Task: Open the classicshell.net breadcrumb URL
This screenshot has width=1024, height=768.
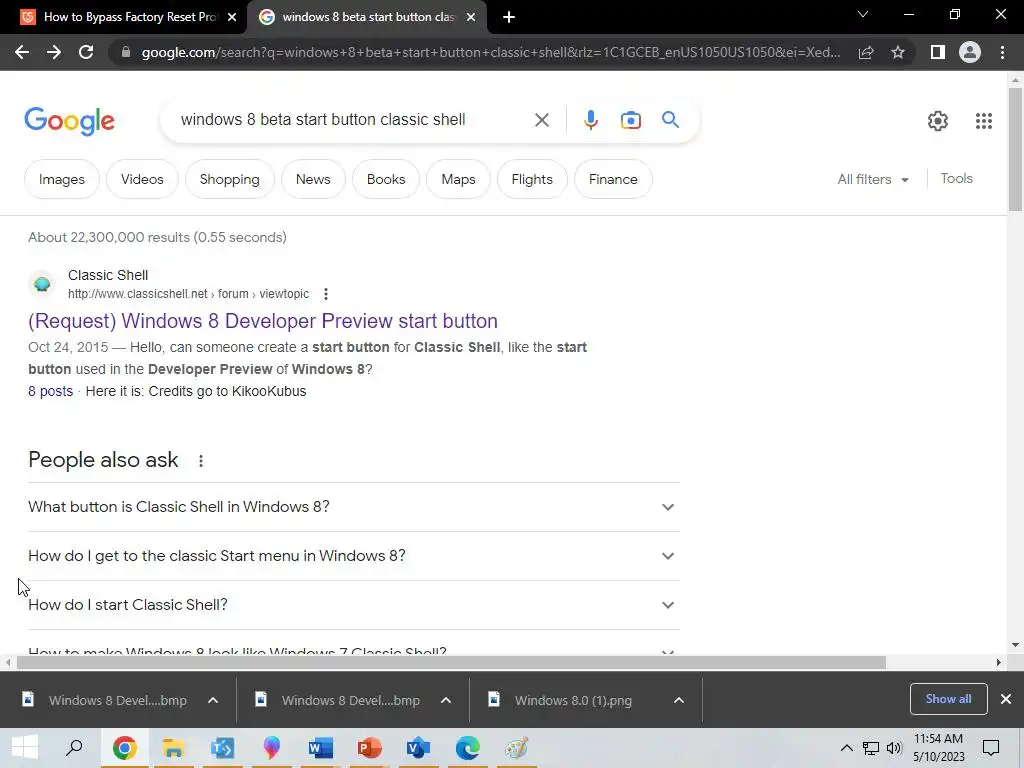Action: point(188,294)
